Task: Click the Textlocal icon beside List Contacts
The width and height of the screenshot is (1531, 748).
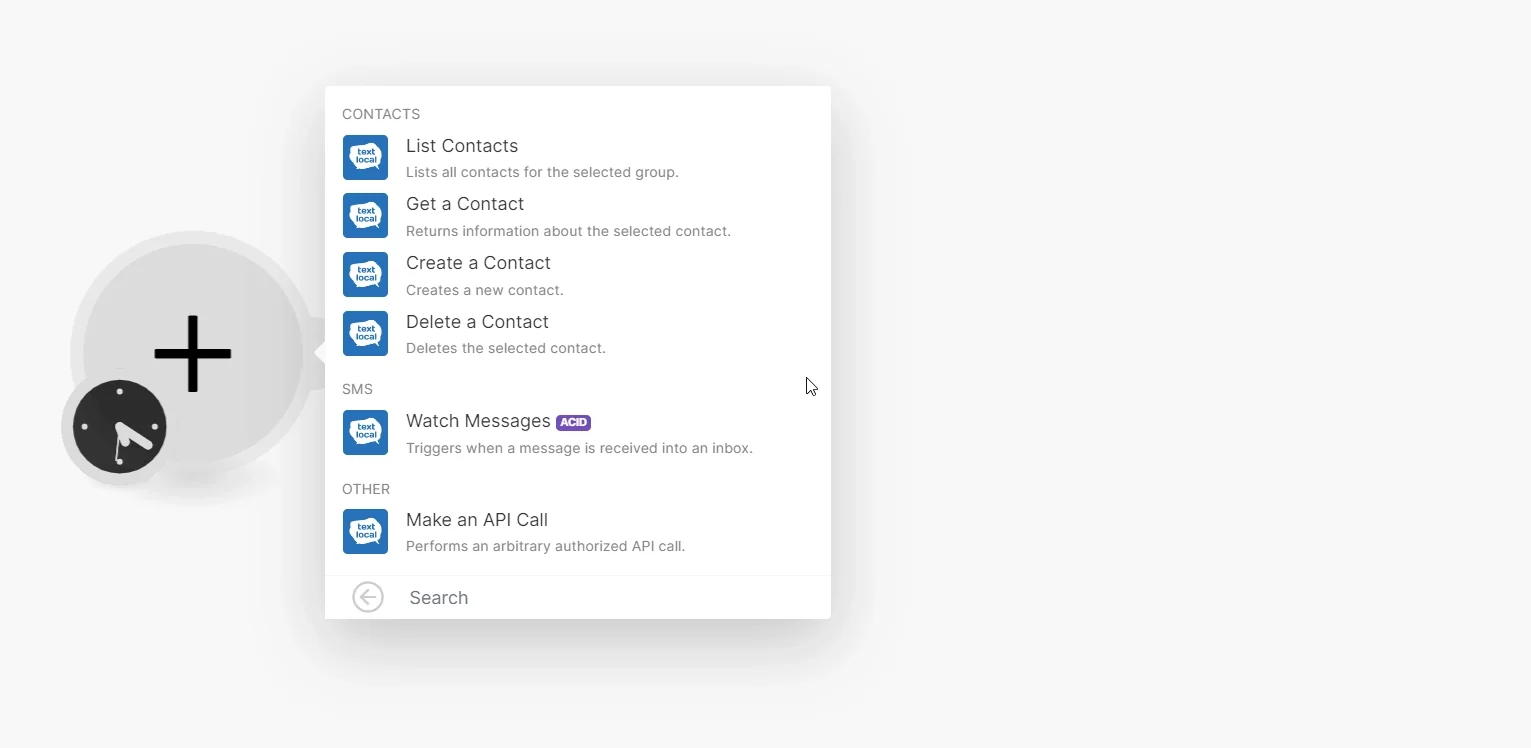Action: [x=365, y=158]
